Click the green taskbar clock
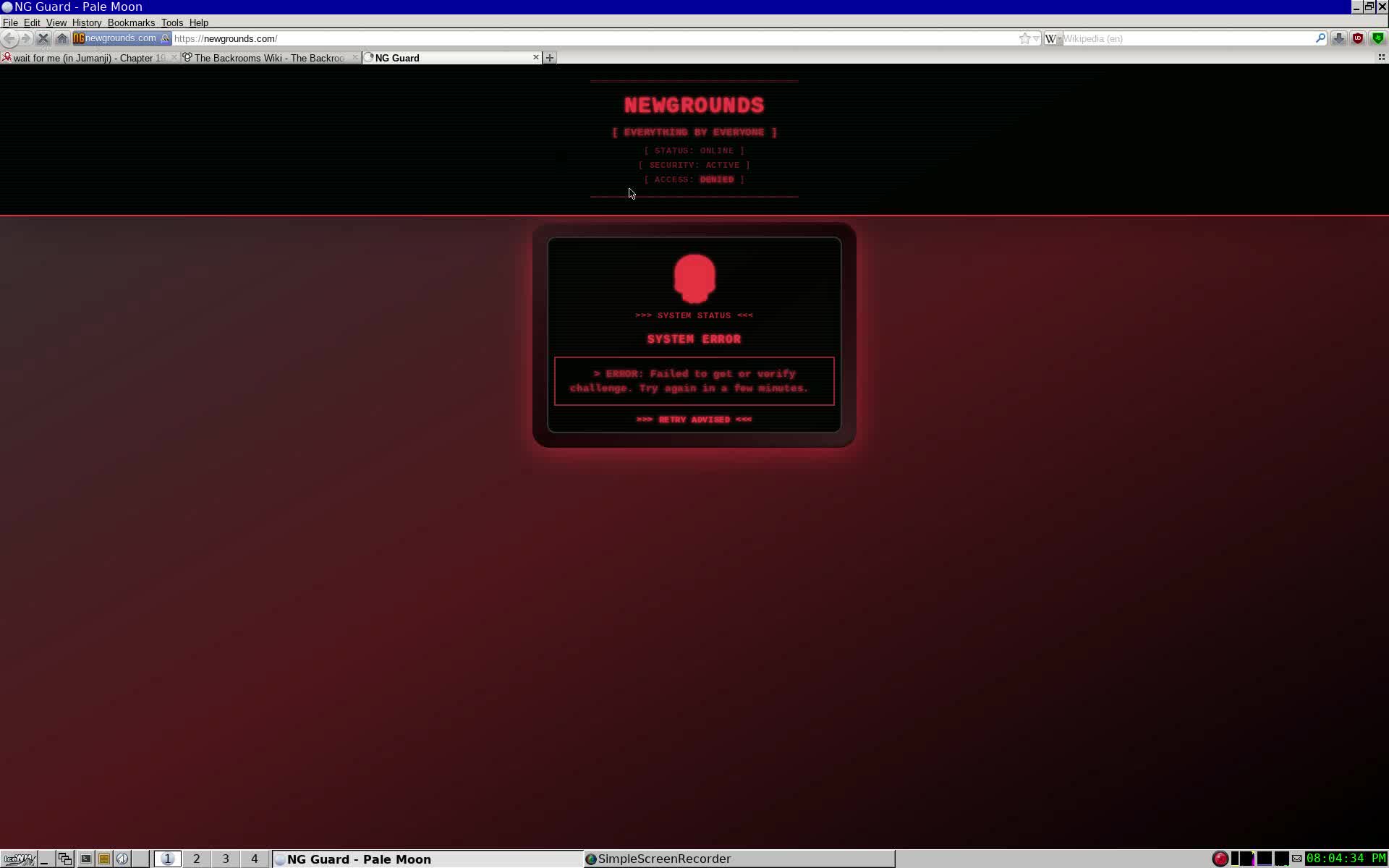Screen dimensions: 1389x868 click(1346, 859)
